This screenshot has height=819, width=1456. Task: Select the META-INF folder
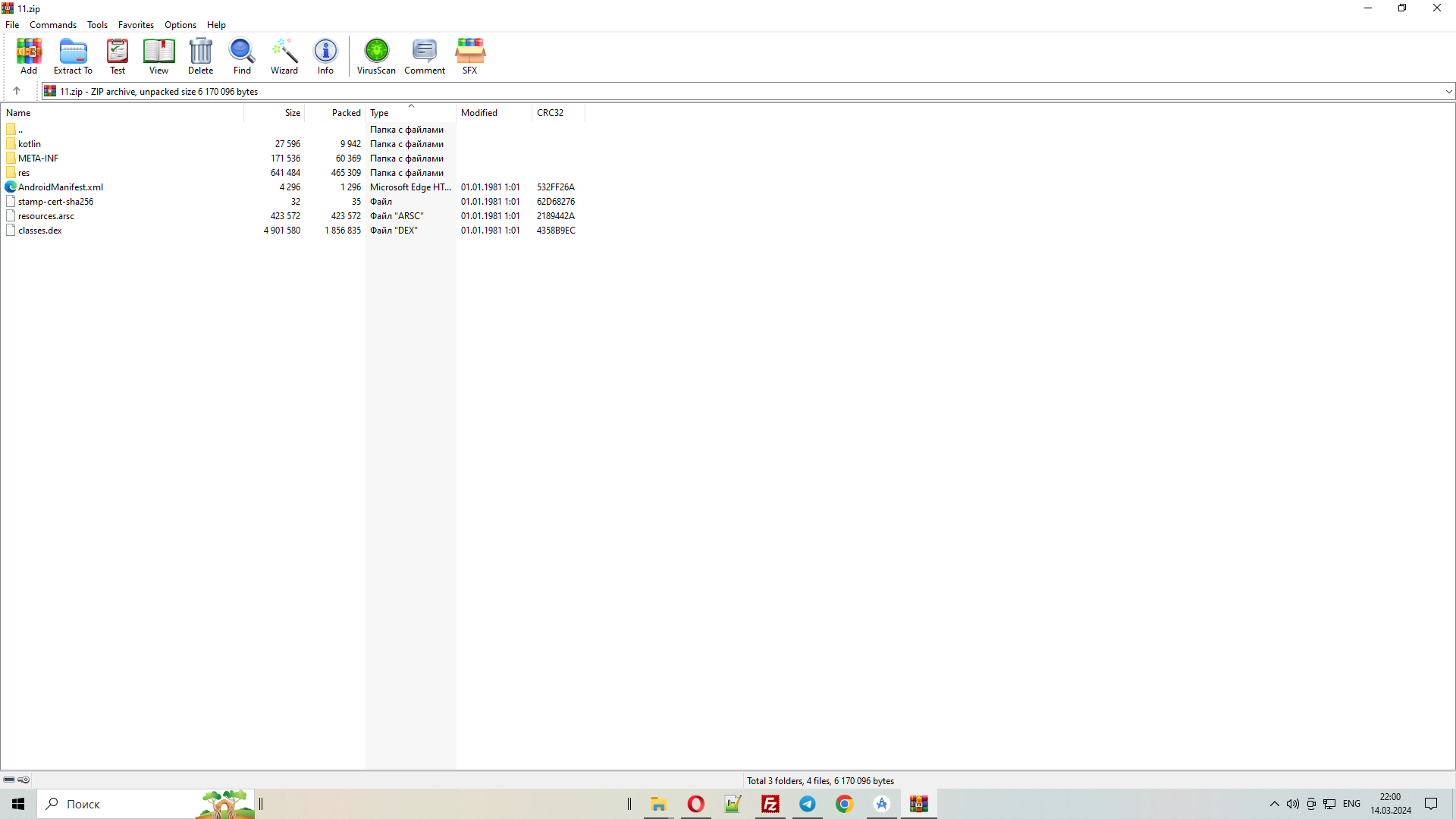coord(38,158)
